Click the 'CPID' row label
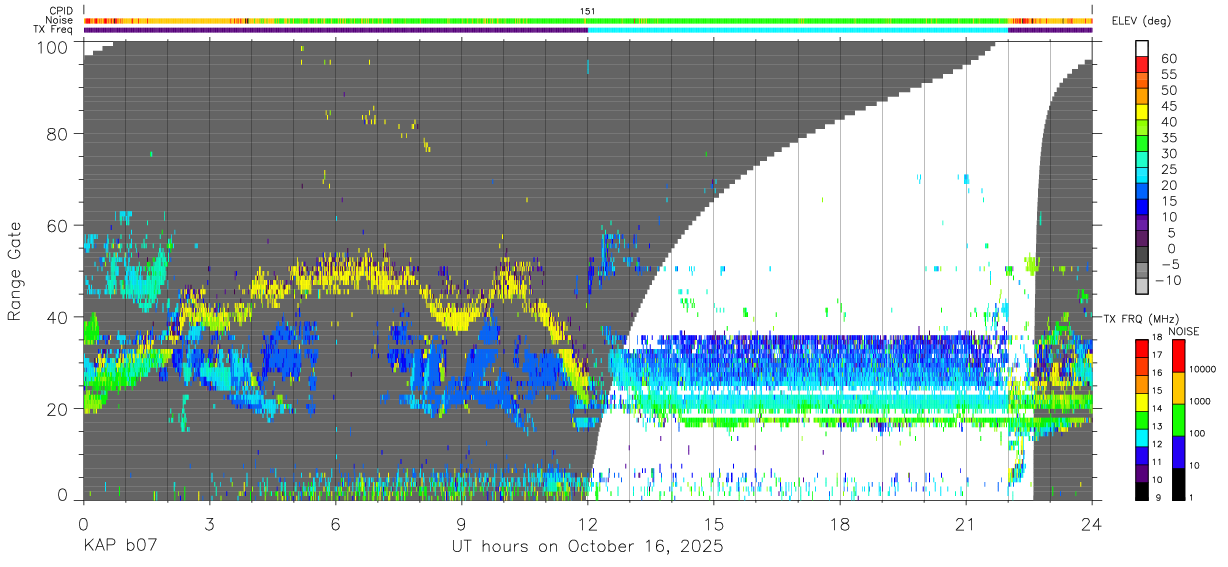1228x567 pixels. point(61,11)
